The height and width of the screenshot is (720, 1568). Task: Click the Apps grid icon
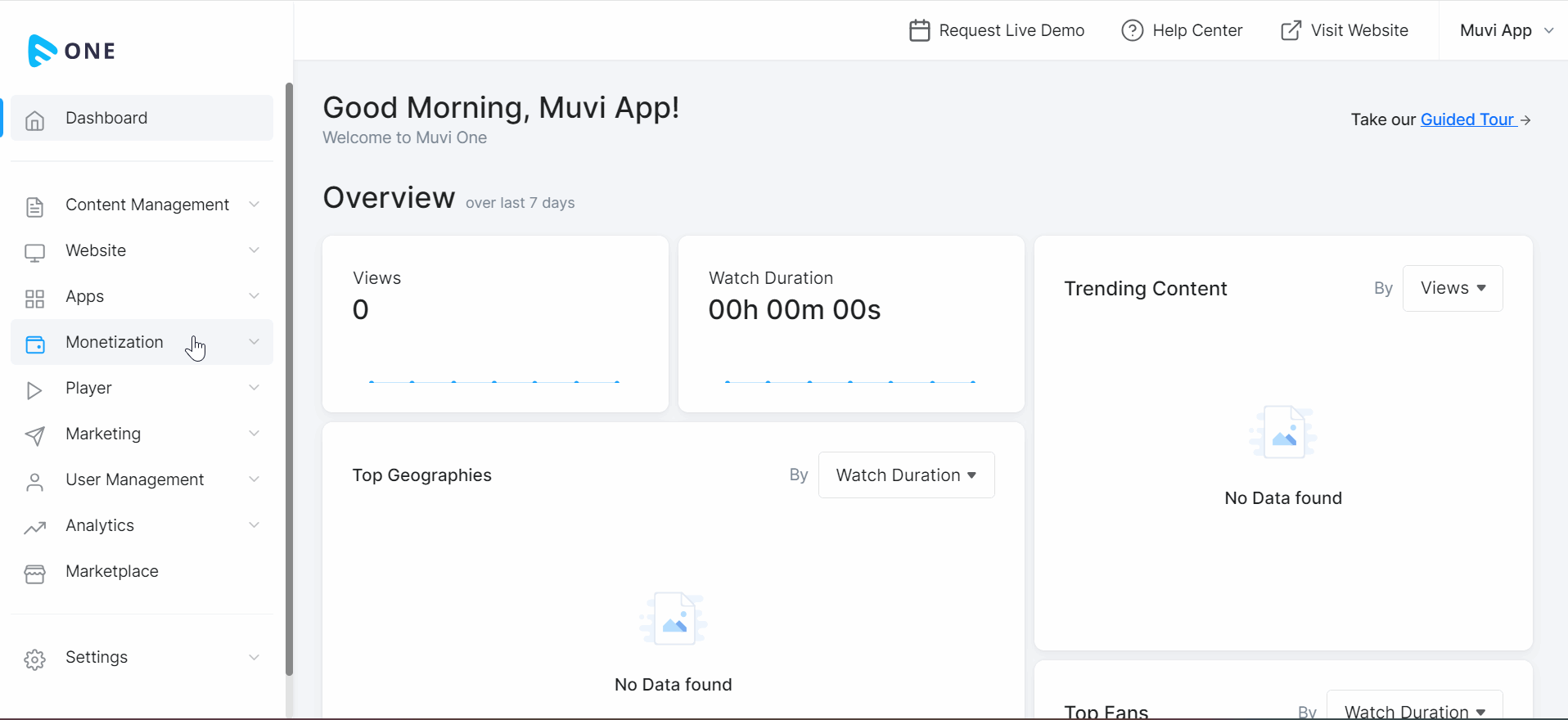click(x=34, y=299)
